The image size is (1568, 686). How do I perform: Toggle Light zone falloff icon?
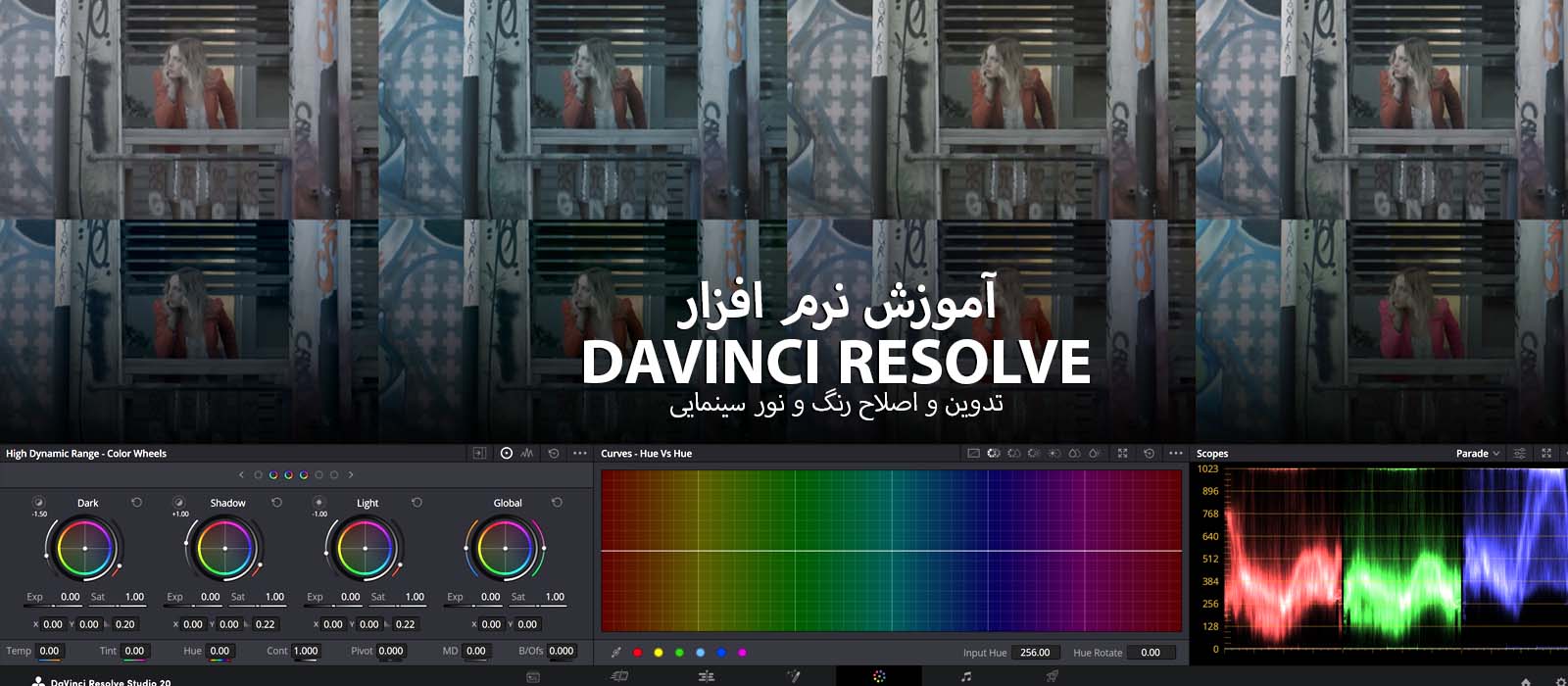(x=319, y=503)
